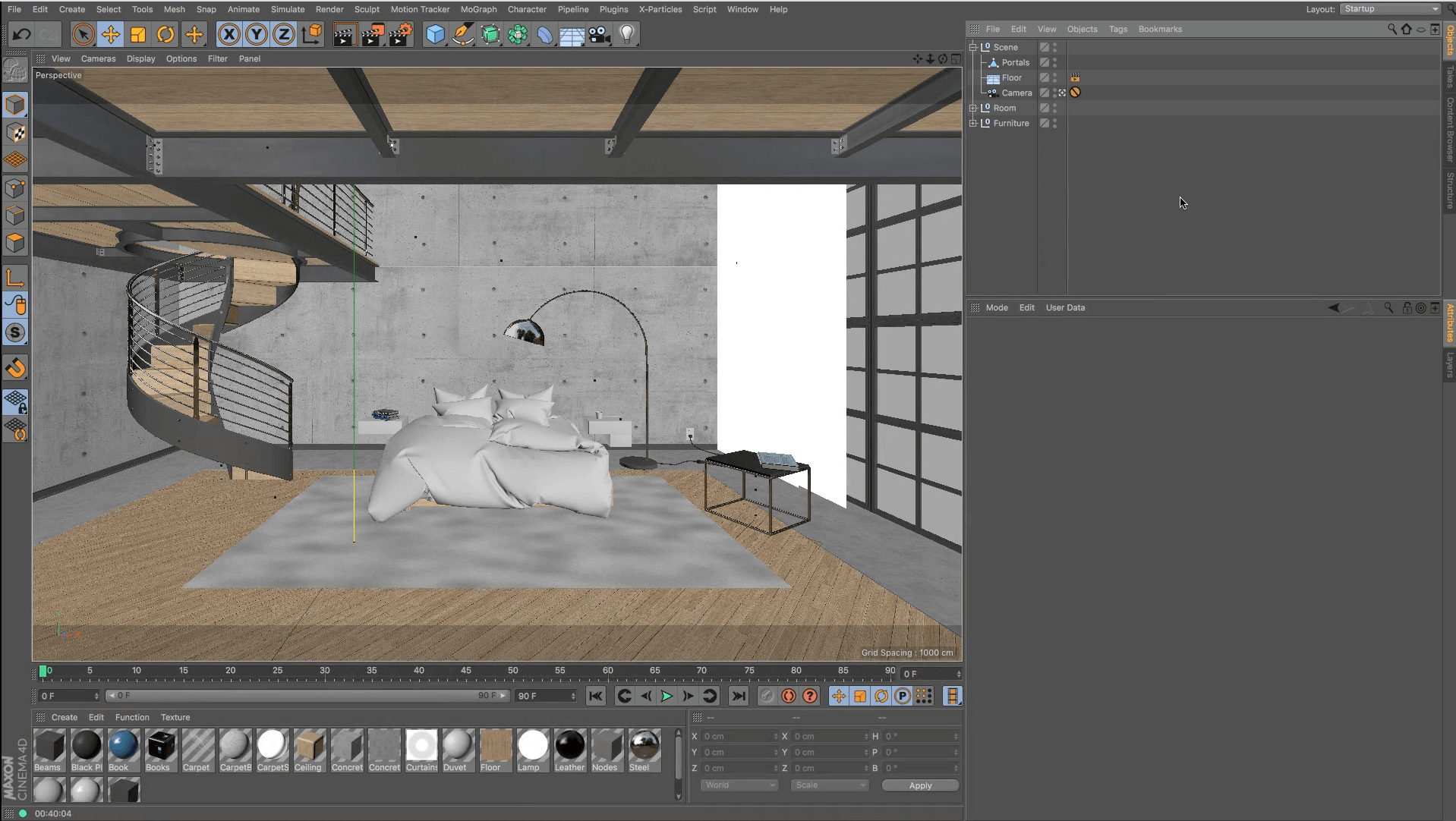The height and width of the screenshot is (821, 1456).
Task: Open the Camera object tool
Action: [x=600, y=35]
